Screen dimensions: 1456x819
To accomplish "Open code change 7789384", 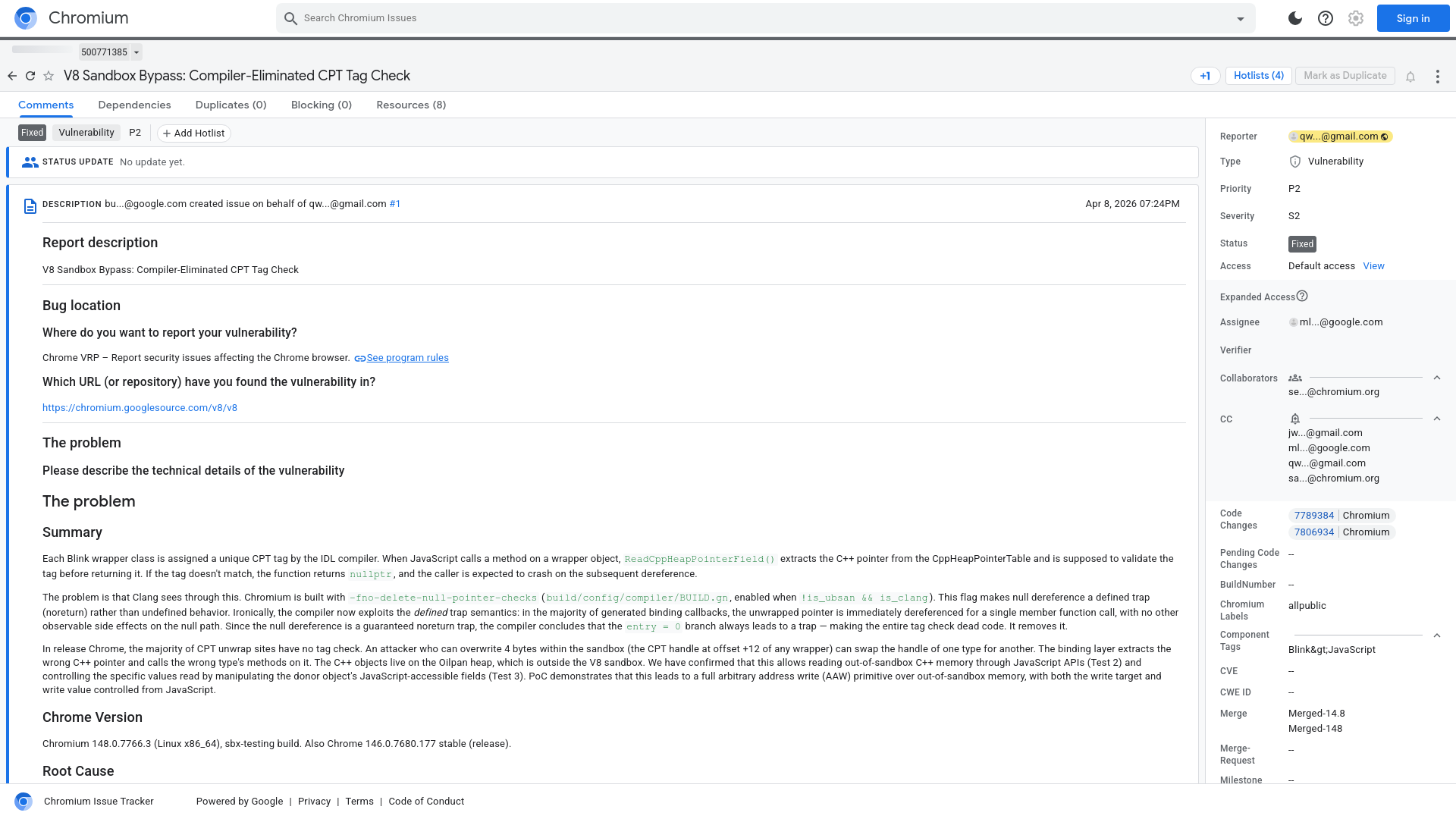I will click(x=1313, y=516).
